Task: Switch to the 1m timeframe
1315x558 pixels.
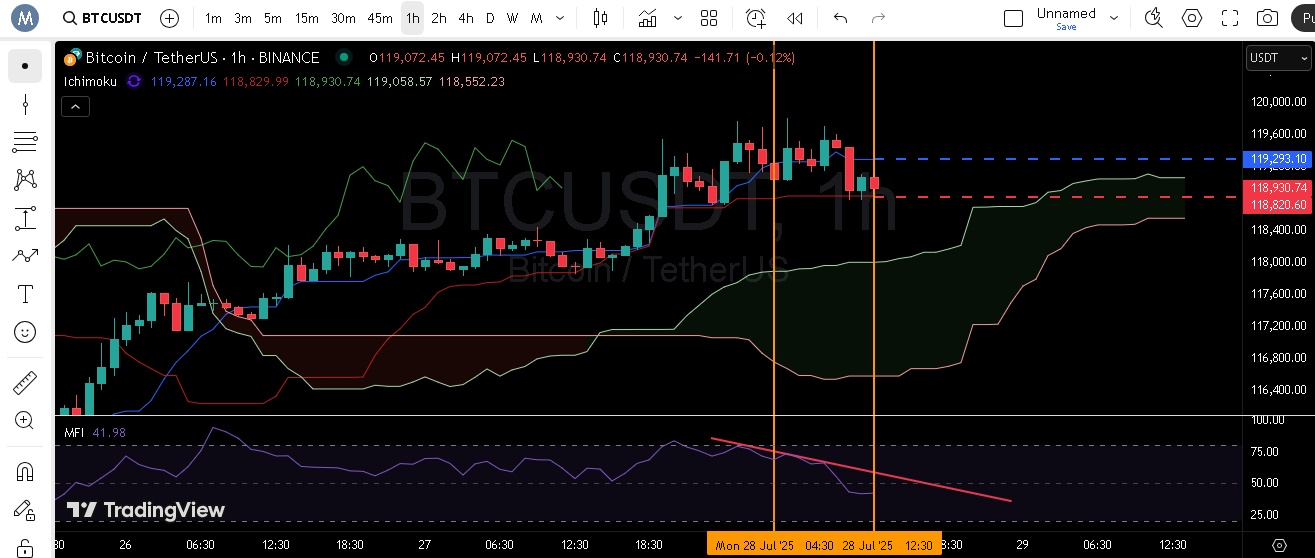Action: coord(214,18)
